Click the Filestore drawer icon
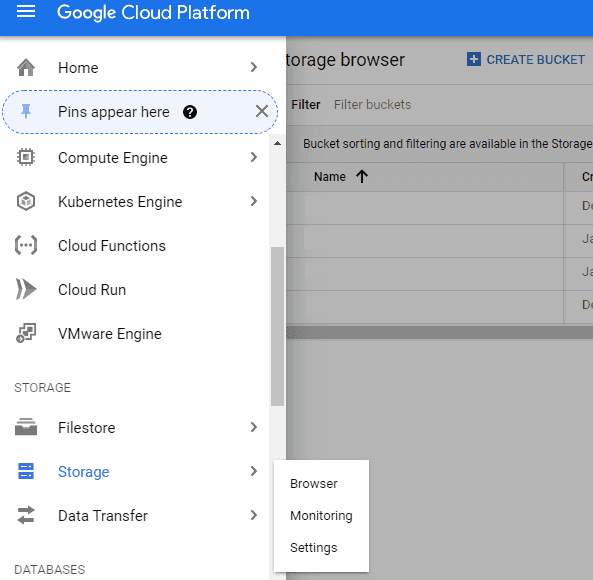Screen dimensions: 593x580 tap(26, 427)
